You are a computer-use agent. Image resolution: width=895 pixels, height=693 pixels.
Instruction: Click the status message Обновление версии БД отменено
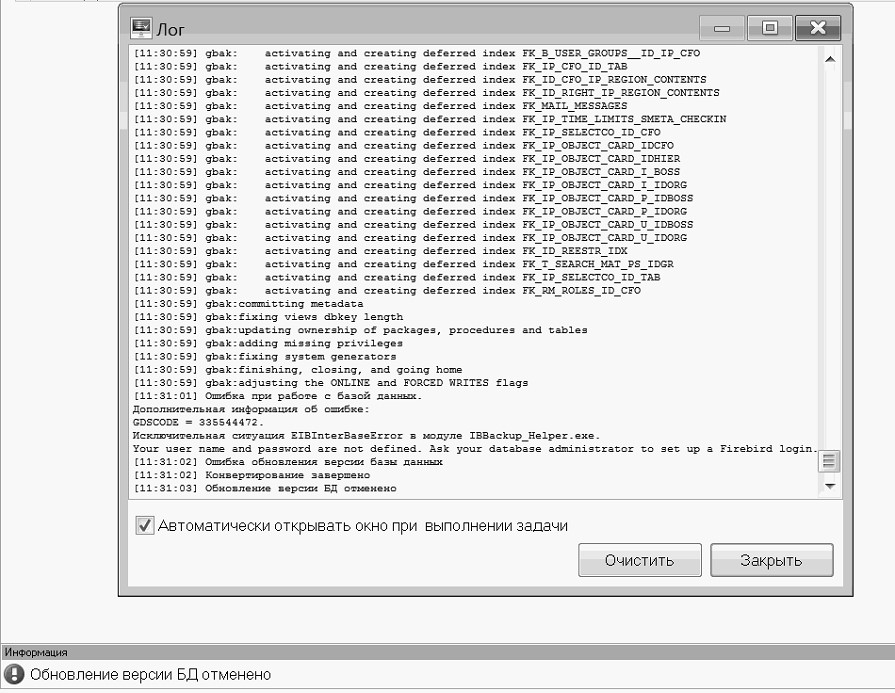150,675
